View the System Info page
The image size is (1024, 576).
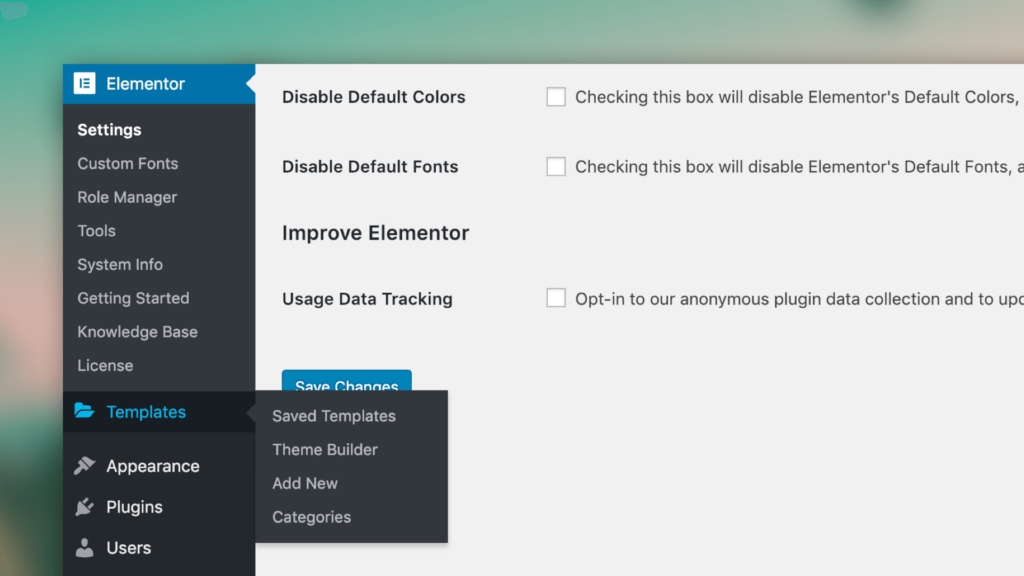[x=120, y=264]
